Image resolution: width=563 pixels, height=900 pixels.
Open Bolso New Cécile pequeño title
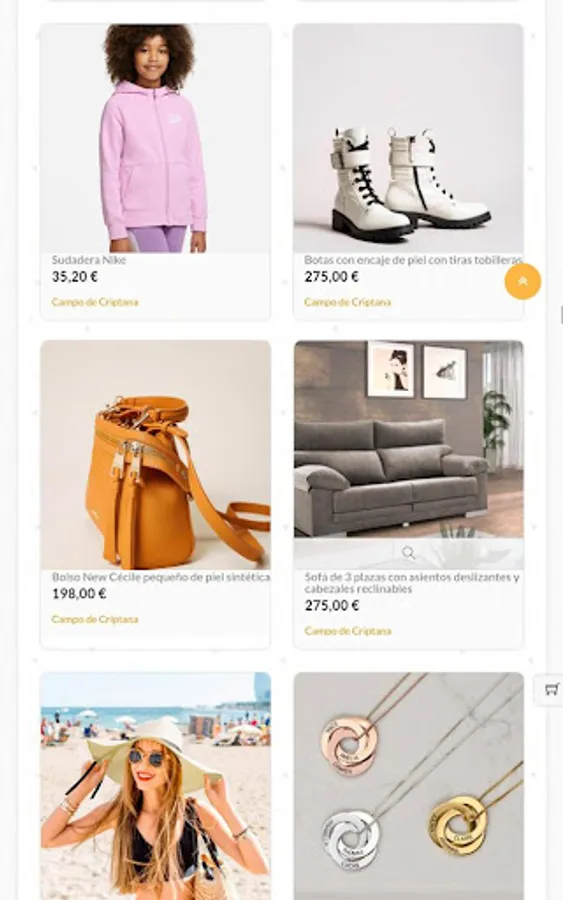[161, 577]
